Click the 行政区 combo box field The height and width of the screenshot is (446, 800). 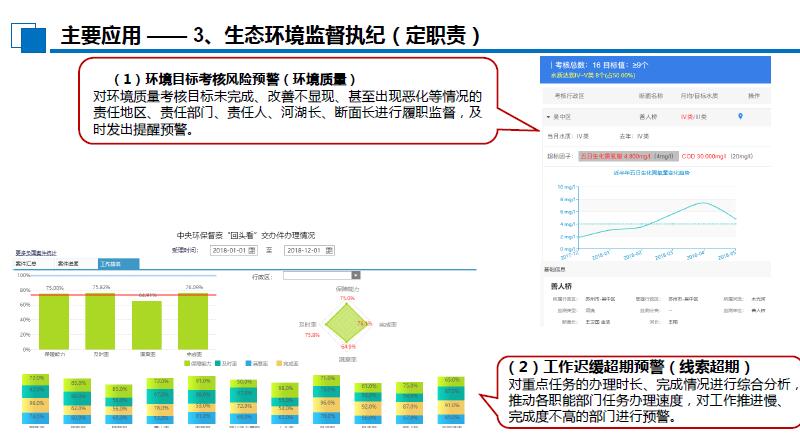coord(316,275)
